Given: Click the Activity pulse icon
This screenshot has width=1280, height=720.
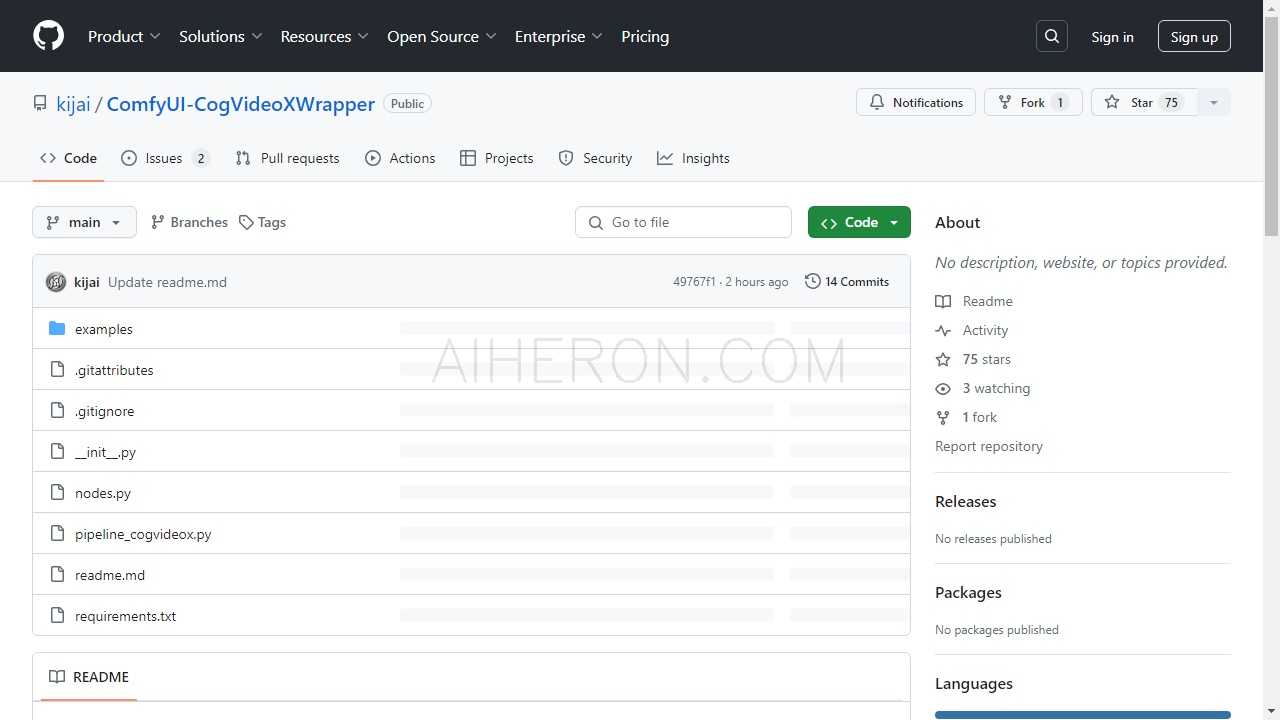Looking at the screenshot, I should tap(943, 330).
